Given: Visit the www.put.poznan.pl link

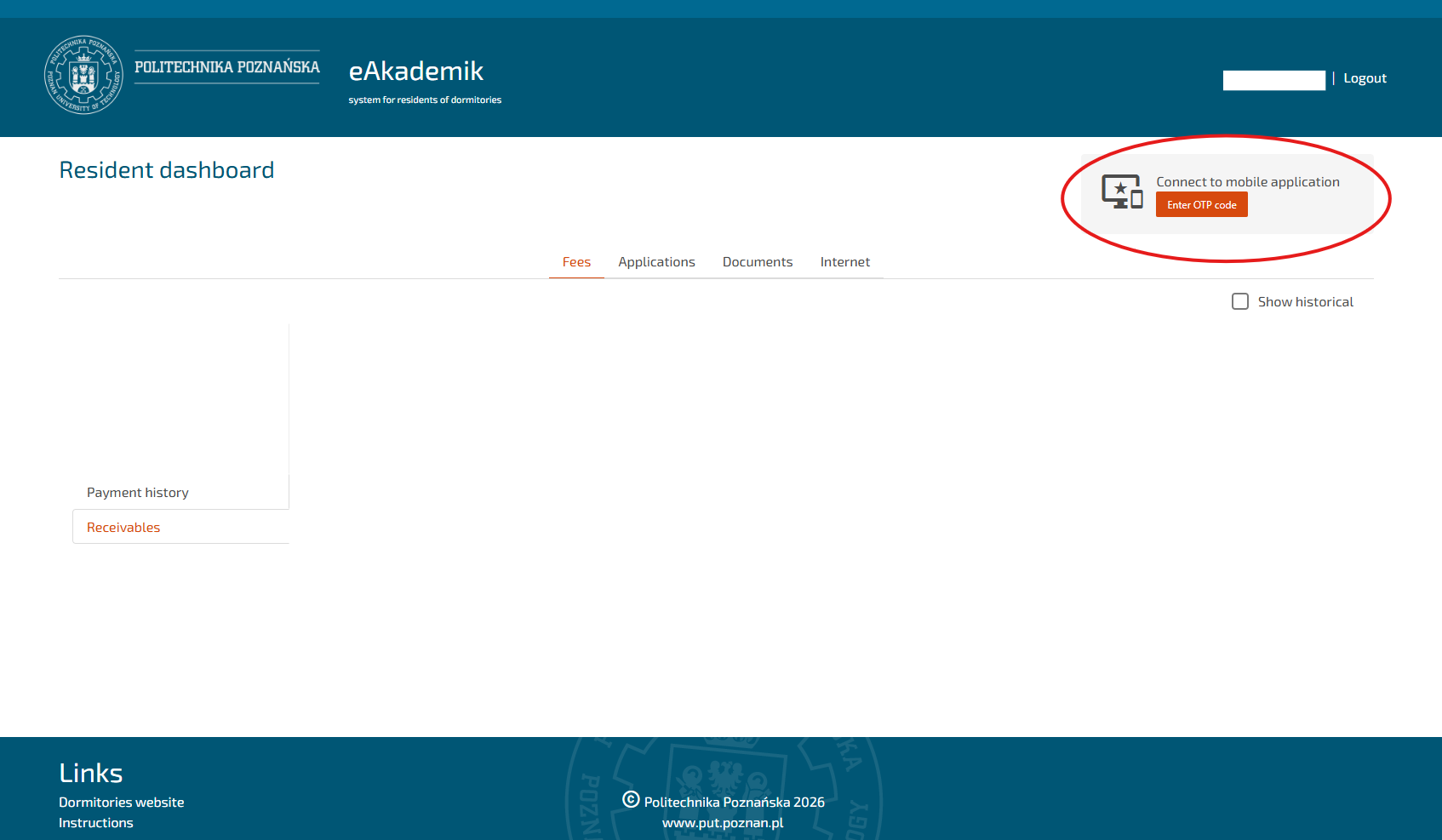Looking at the screenshot, I should click(723, 823).
